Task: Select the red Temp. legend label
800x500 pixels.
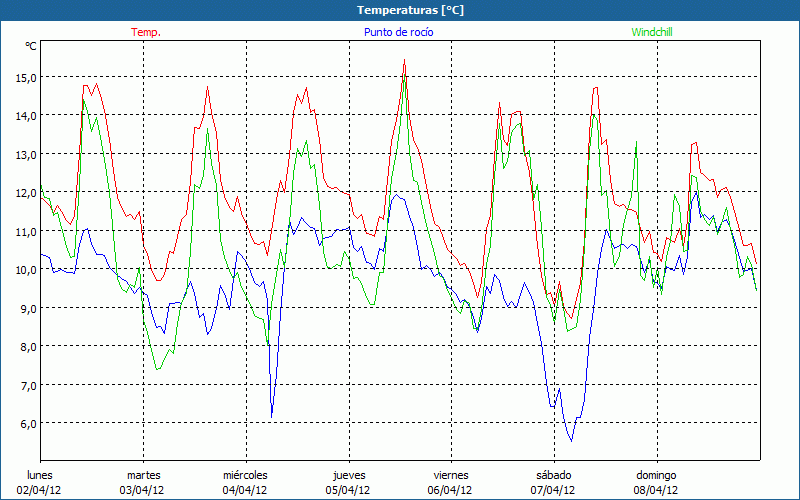Action: pos(146,32)
